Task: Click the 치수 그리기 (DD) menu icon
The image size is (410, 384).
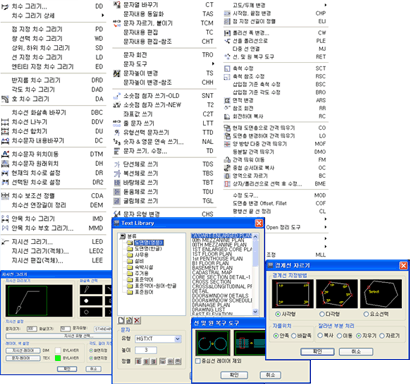Action: pos(5,6)
